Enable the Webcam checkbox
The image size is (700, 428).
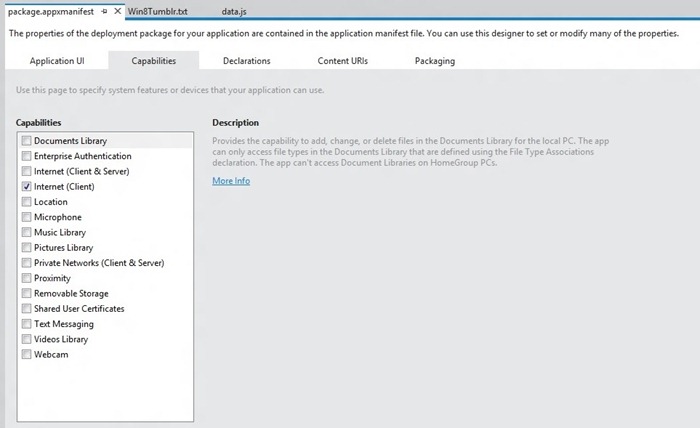pos(26,354)
